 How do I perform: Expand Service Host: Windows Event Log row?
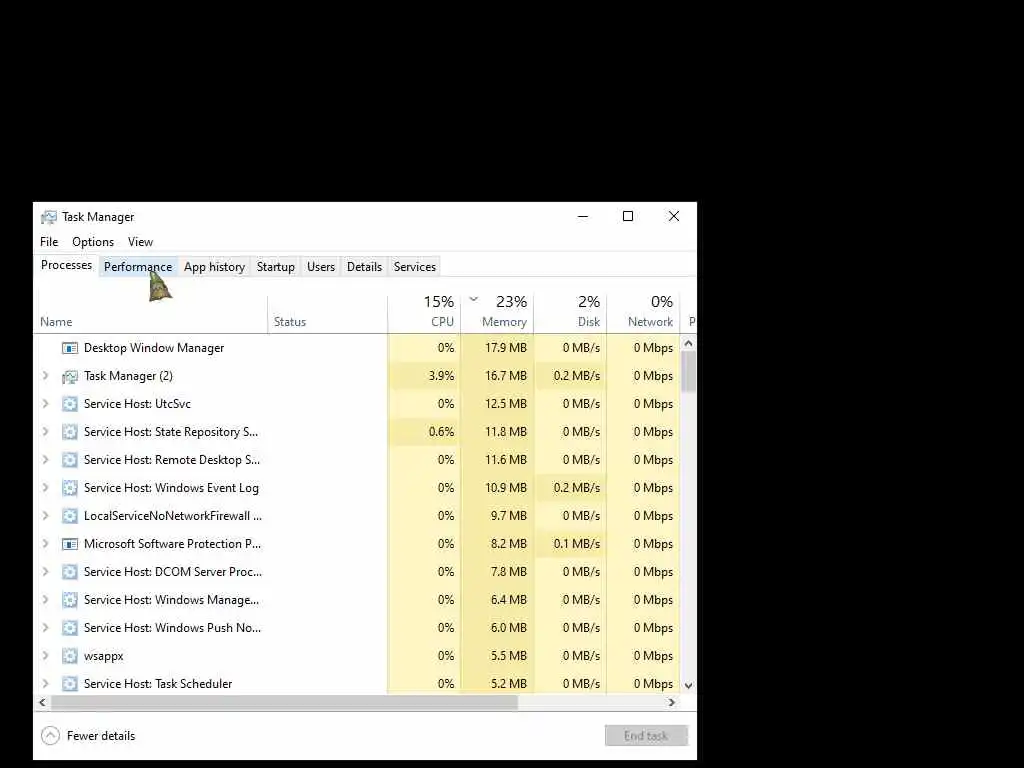pyautogui.click(x=45, y=488)
